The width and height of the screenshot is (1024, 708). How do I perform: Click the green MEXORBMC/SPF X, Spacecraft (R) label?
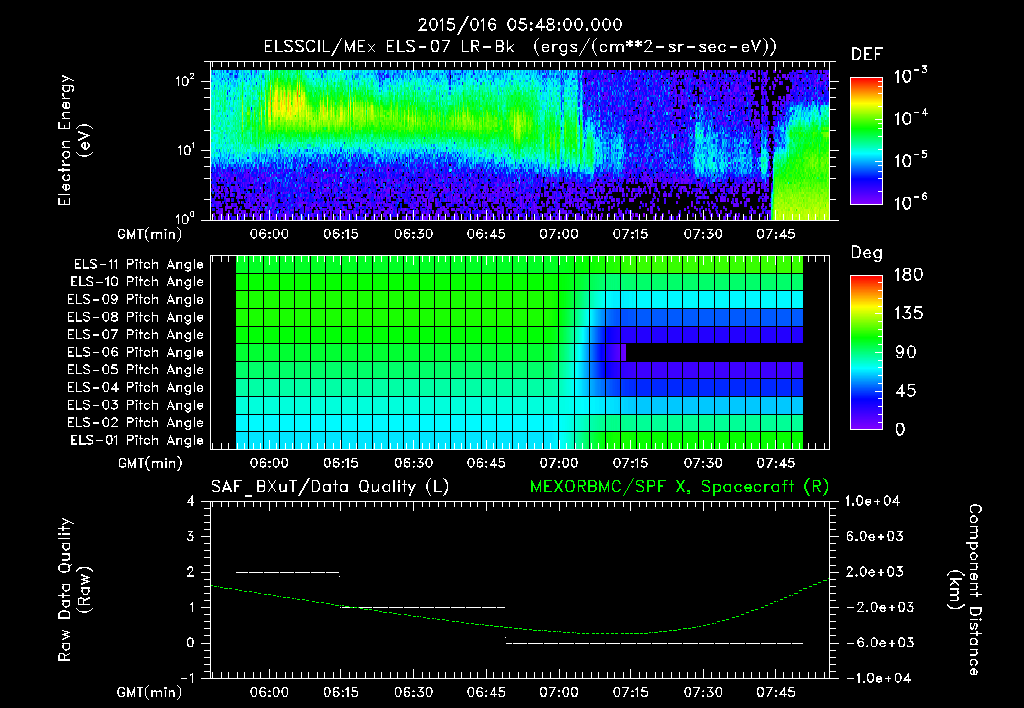point(679,487)
